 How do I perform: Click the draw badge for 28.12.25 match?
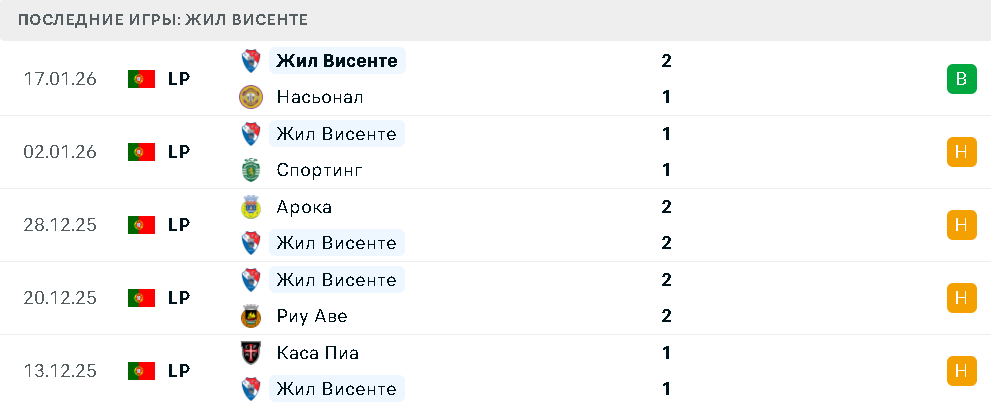[x=961, y=225]
